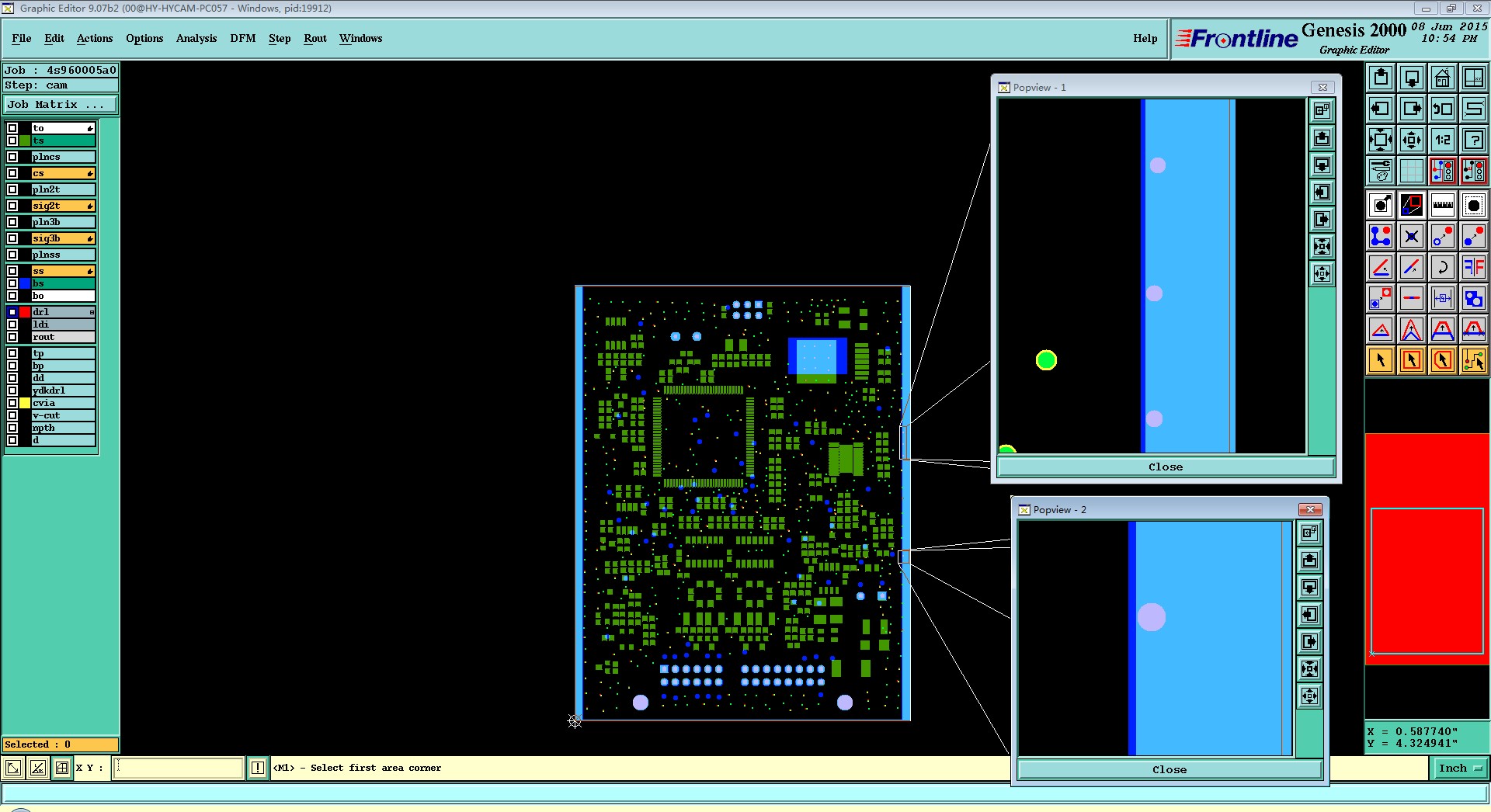Screen dimensions: 1491x812
Task: Open the Help menu
Action: 1145,38
